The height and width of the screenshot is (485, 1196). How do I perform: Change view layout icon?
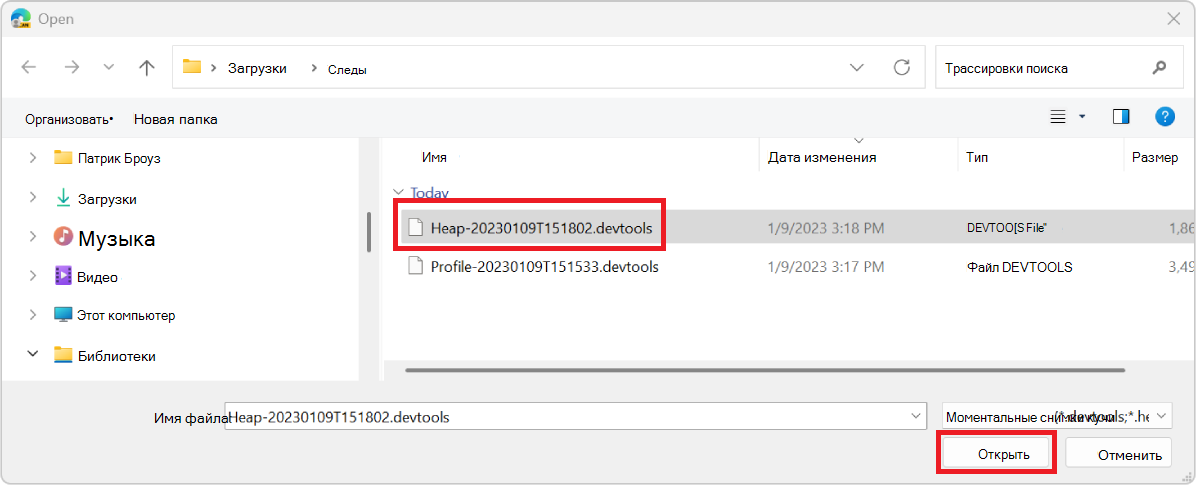(1058, 117)
